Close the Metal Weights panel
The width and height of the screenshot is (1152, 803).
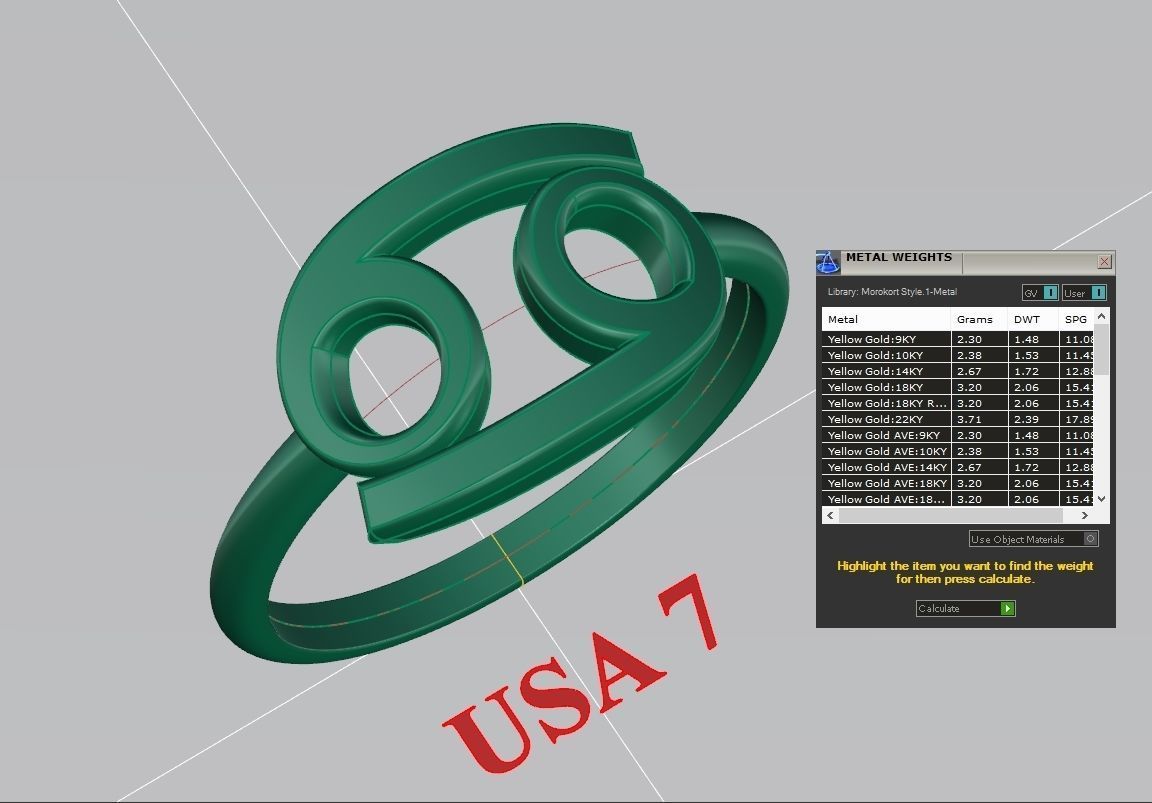coord(1104,262)
